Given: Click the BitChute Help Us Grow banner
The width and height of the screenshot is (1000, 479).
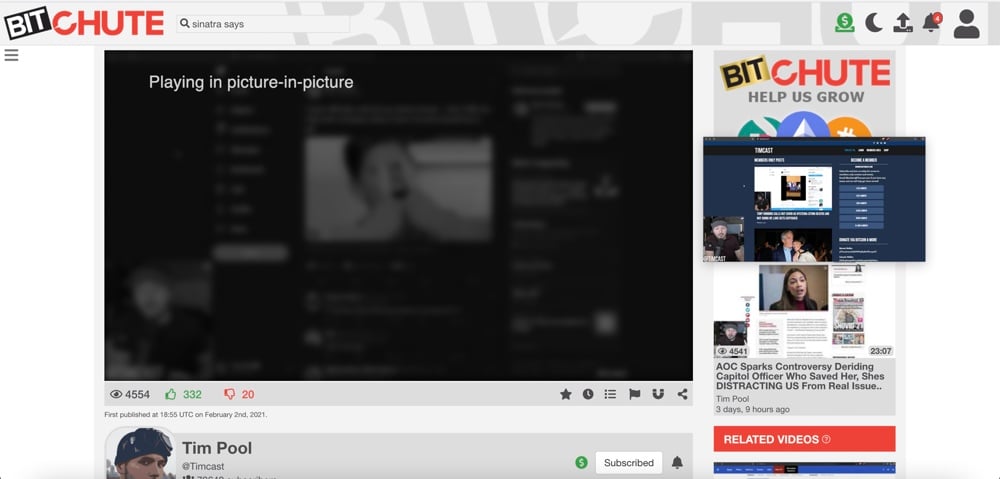Looking at the screenshot, I should pos(805,93).
